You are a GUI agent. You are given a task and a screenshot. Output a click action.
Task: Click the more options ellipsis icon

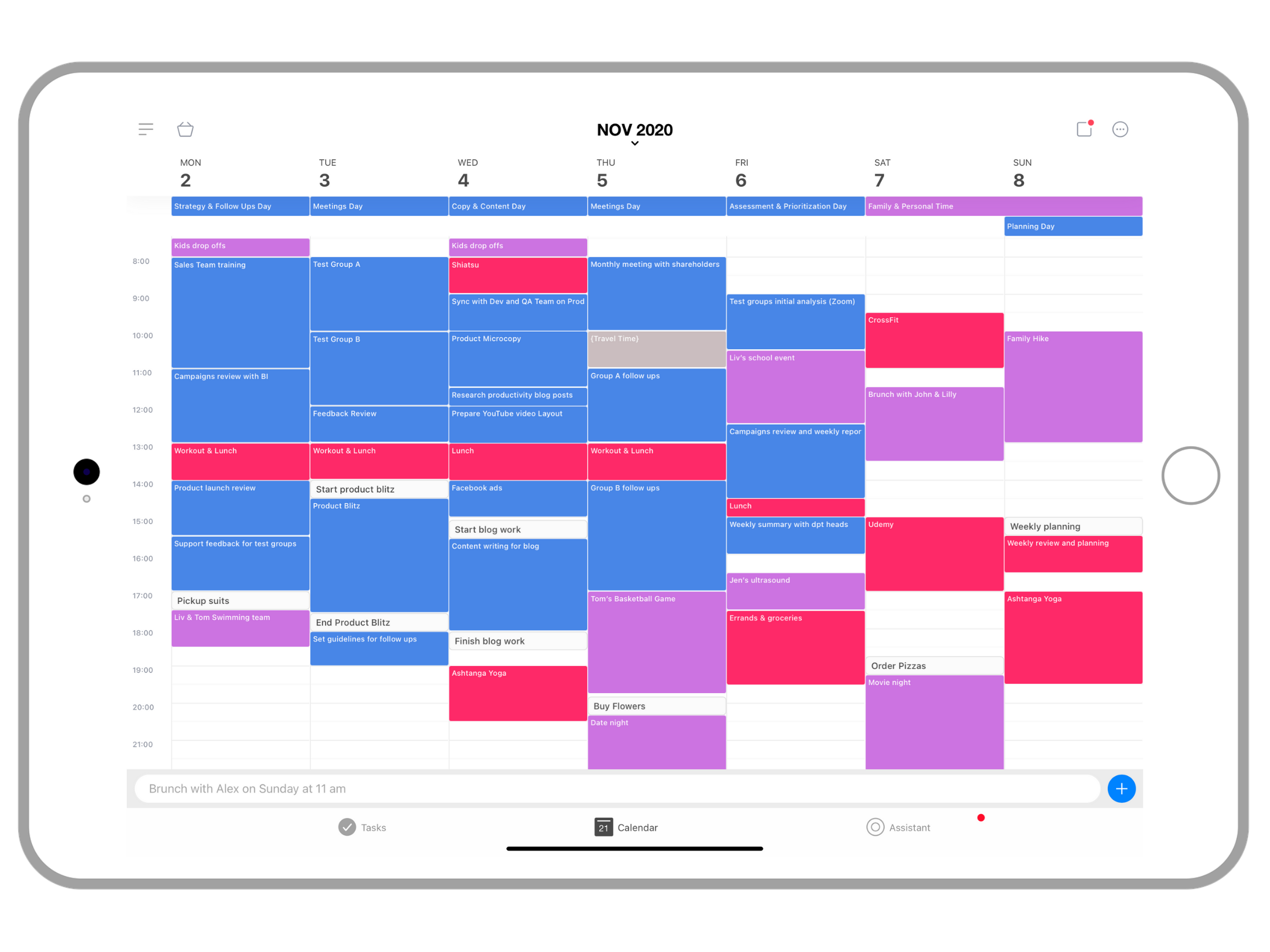(1120, 128)
